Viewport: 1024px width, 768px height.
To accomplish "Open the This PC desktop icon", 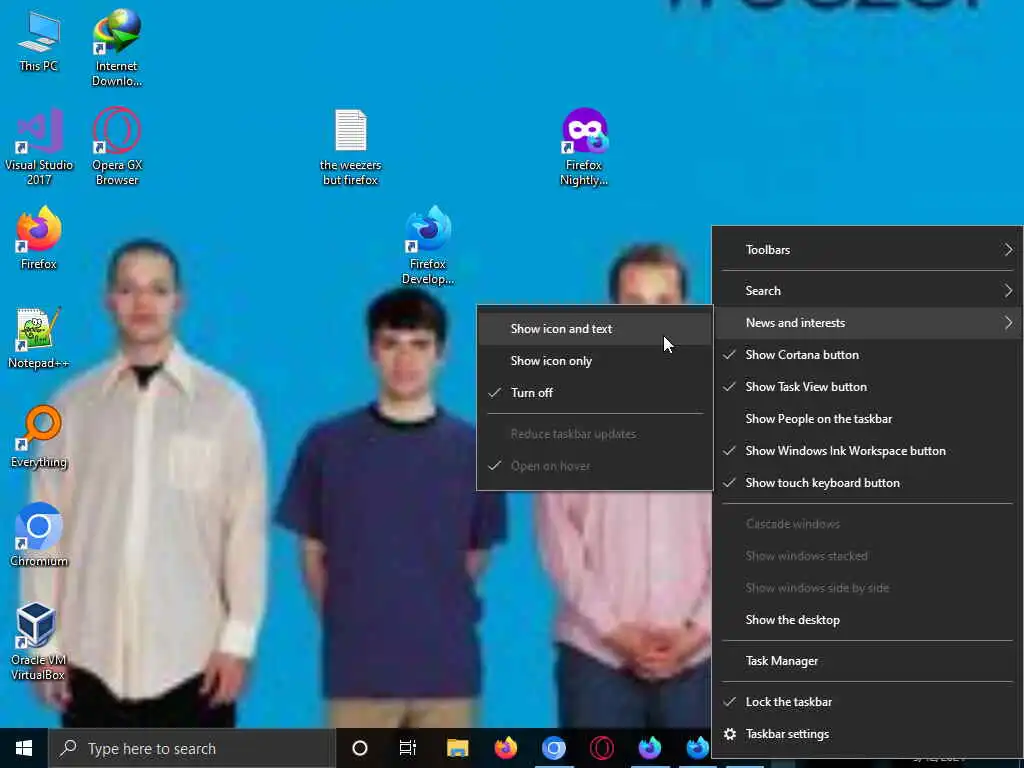I will pos(39,41).
